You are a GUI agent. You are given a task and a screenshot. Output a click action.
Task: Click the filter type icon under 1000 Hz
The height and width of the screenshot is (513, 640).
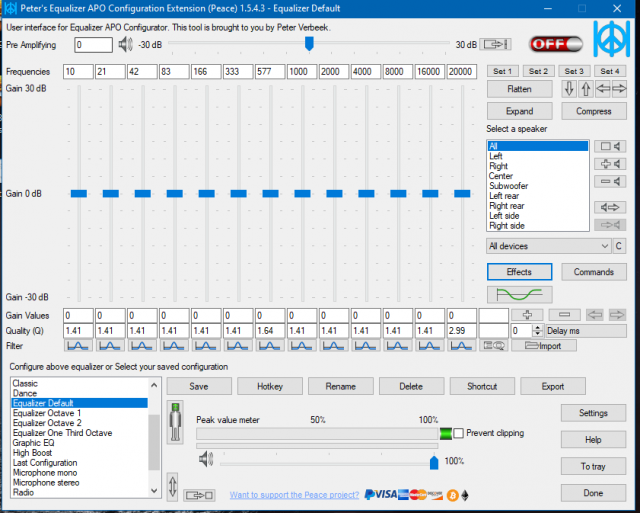[303, 346]
